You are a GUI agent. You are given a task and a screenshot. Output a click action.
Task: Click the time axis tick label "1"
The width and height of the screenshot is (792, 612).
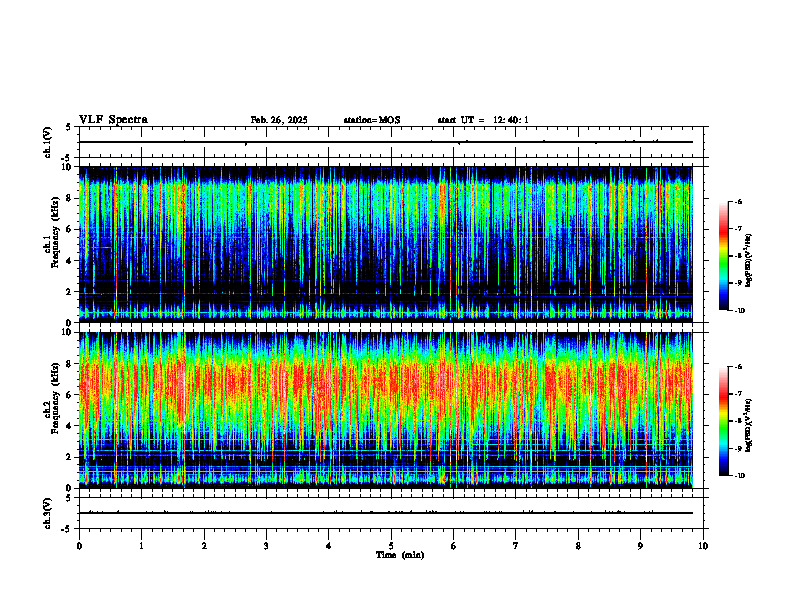141,546
